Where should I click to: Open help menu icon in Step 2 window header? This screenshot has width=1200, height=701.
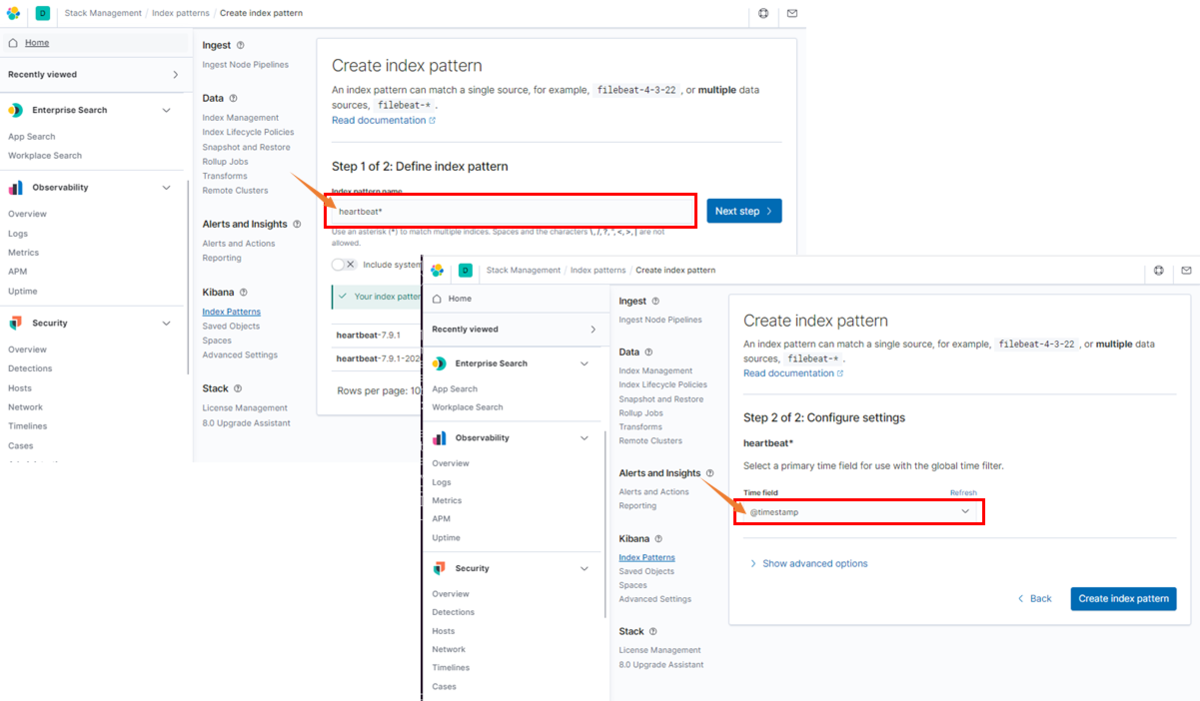pyautogui.click(x=1158, y=270)
